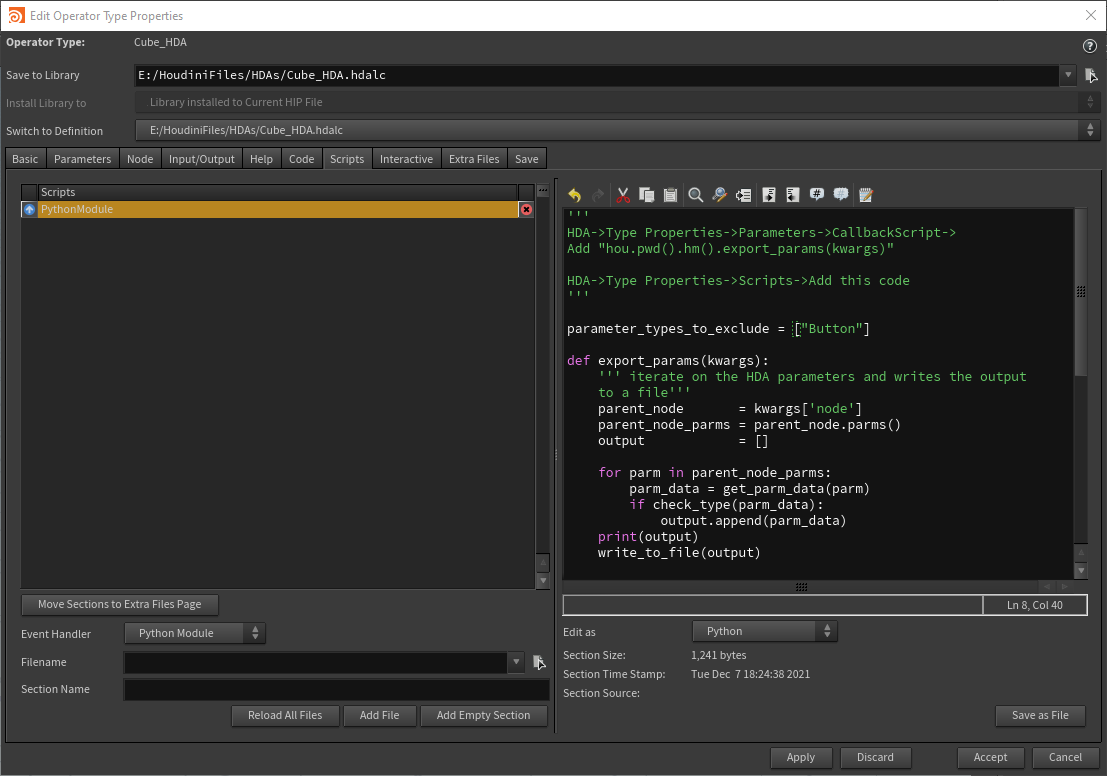
Task: Copy code using the copy icon
Action: pyautogui.click(x=646, y=195)
